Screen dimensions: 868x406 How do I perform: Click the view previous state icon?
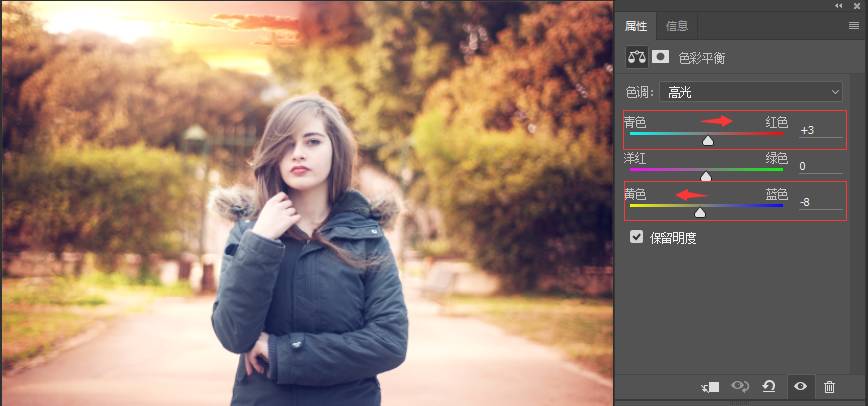(x=740, y=387)
